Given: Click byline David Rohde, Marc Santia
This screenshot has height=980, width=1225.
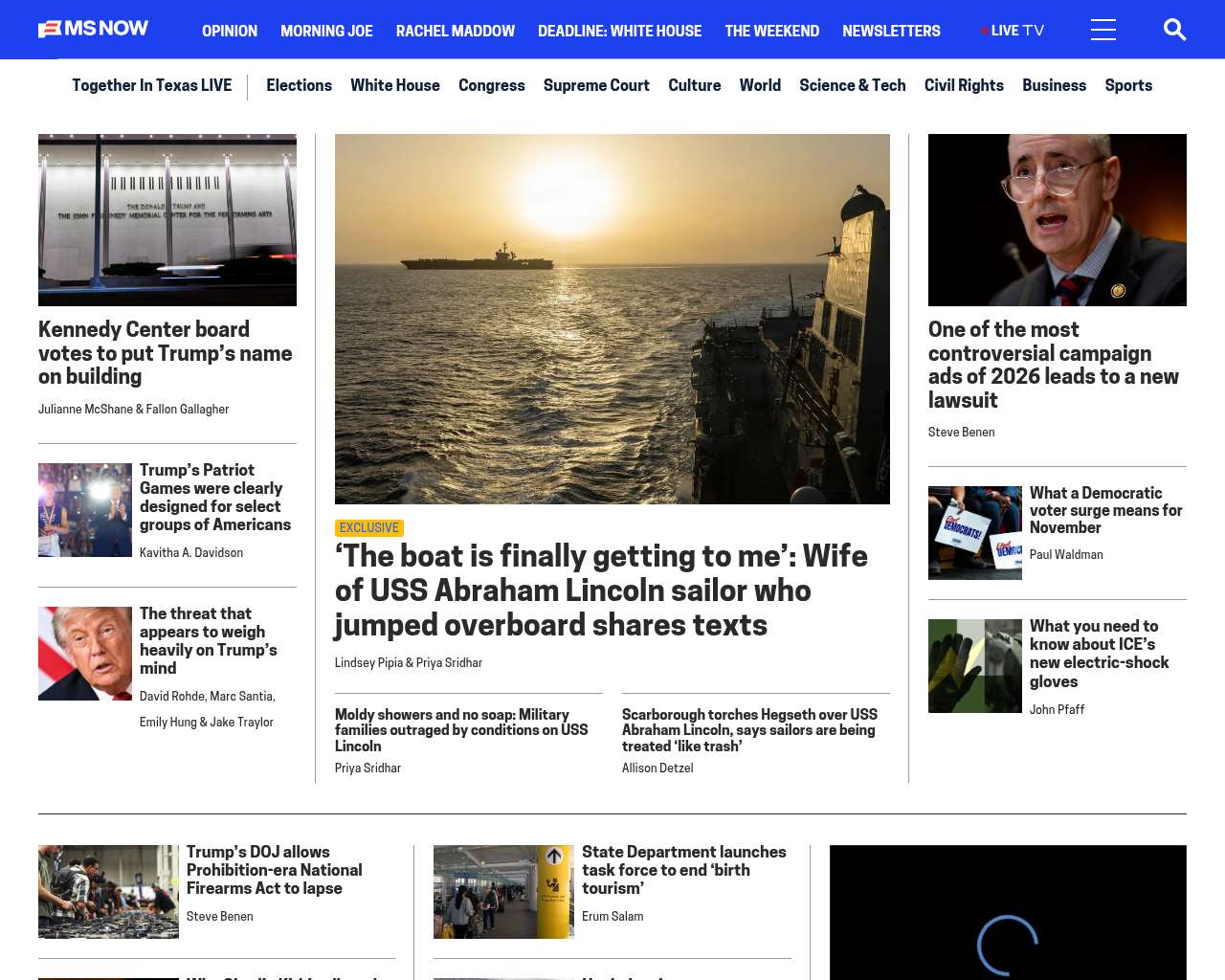Looking at the screenshot, I should (x=208, y=697).
